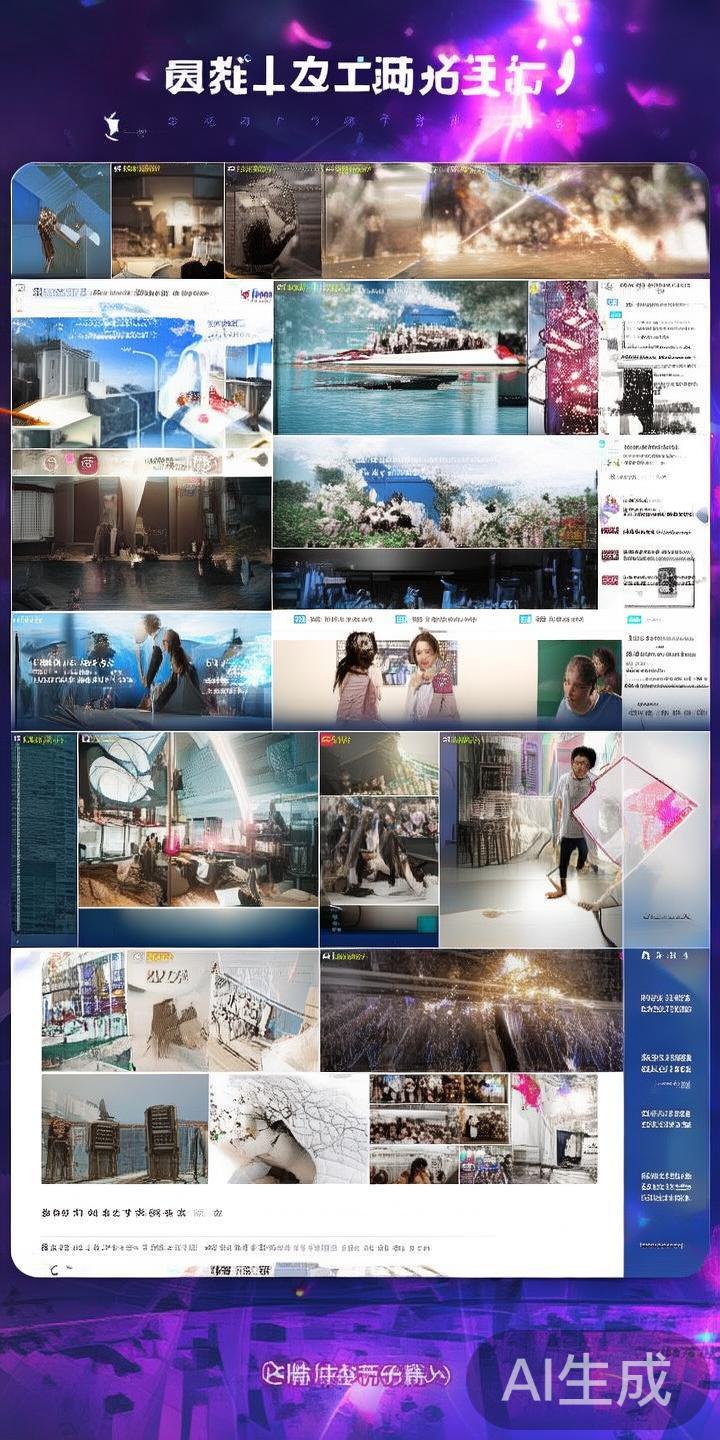Viewport: 720px width, 1440px height.
Task: Select the white cracked texture image
Action: pos(289,1130)
